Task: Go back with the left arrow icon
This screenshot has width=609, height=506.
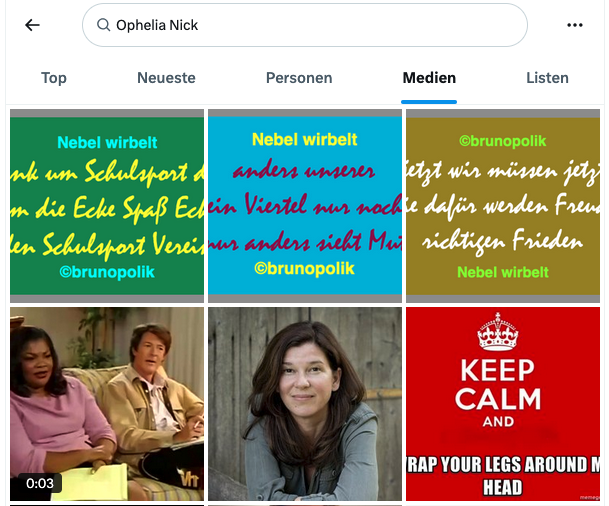Action: (x=32, y=25)
